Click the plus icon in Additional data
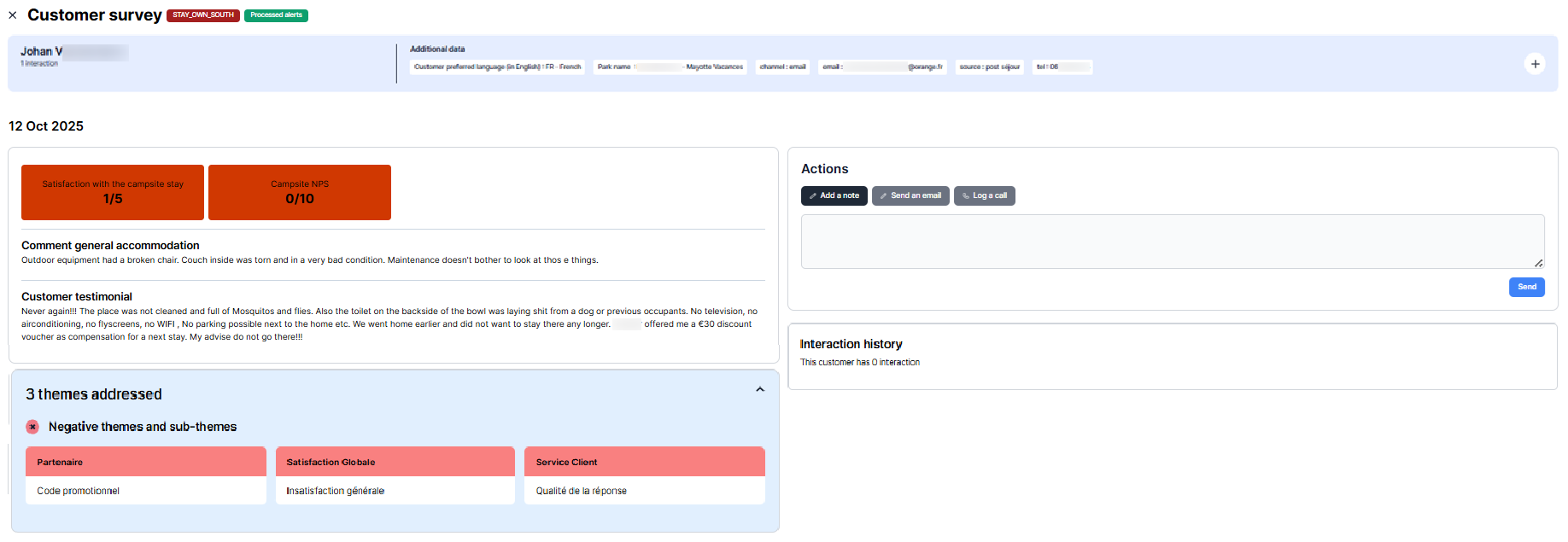1568x542 pixels. [x=1535, y=64]
